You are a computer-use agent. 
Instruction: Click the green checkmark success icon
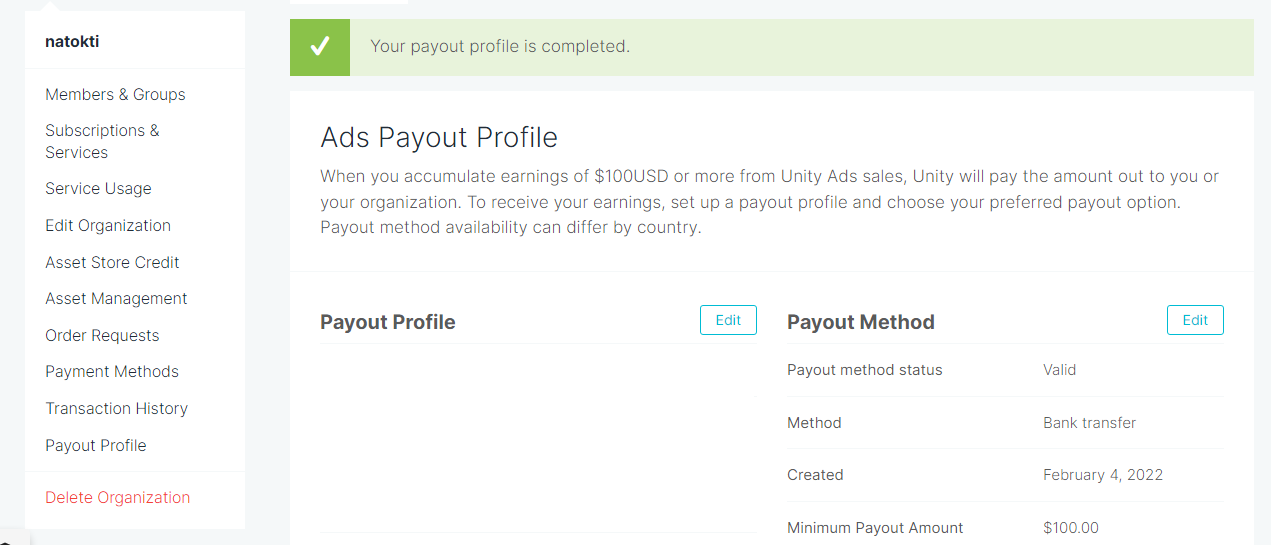[320, 46]
